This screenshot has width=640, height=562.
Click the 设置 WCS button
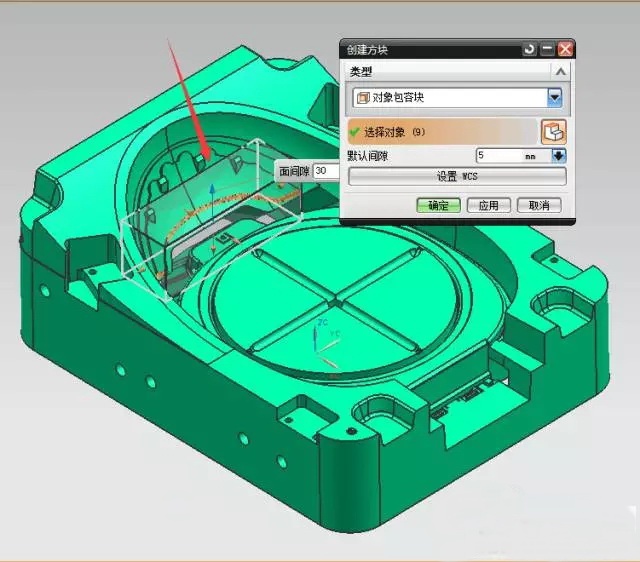(457, 177)
